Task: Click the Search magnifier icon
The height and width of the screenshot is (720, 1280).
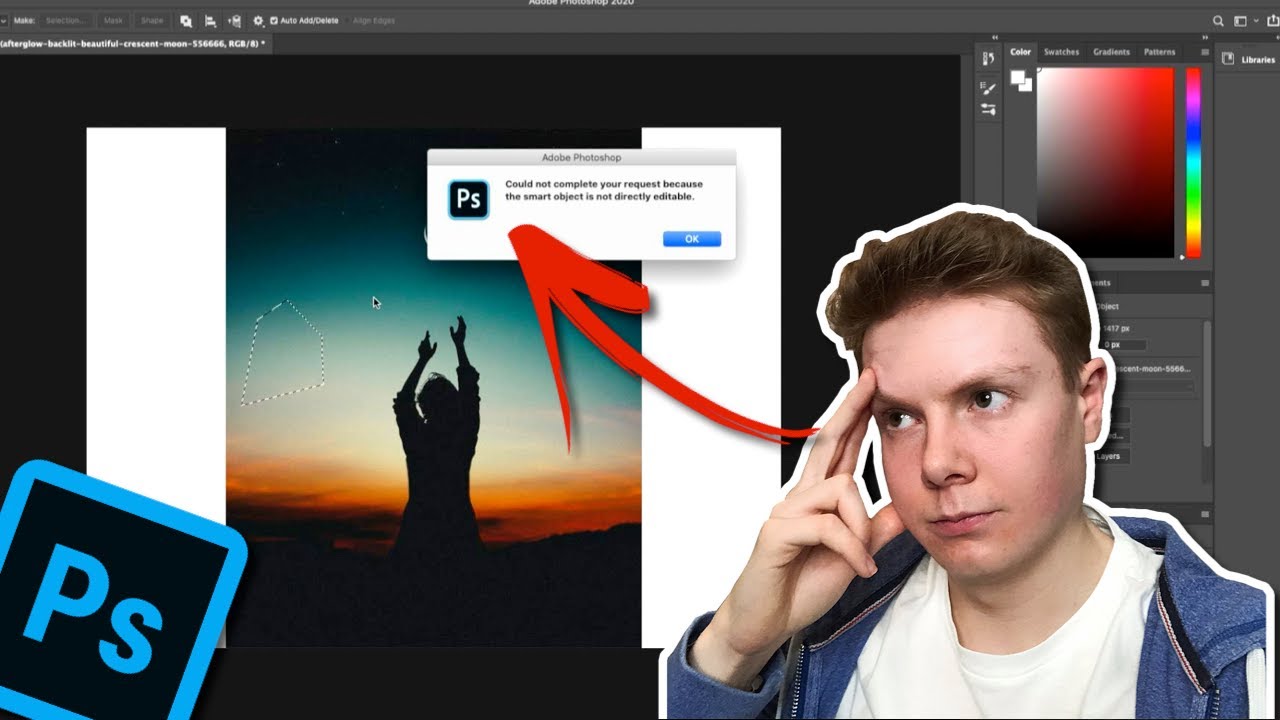Action: click(1218, 20)
